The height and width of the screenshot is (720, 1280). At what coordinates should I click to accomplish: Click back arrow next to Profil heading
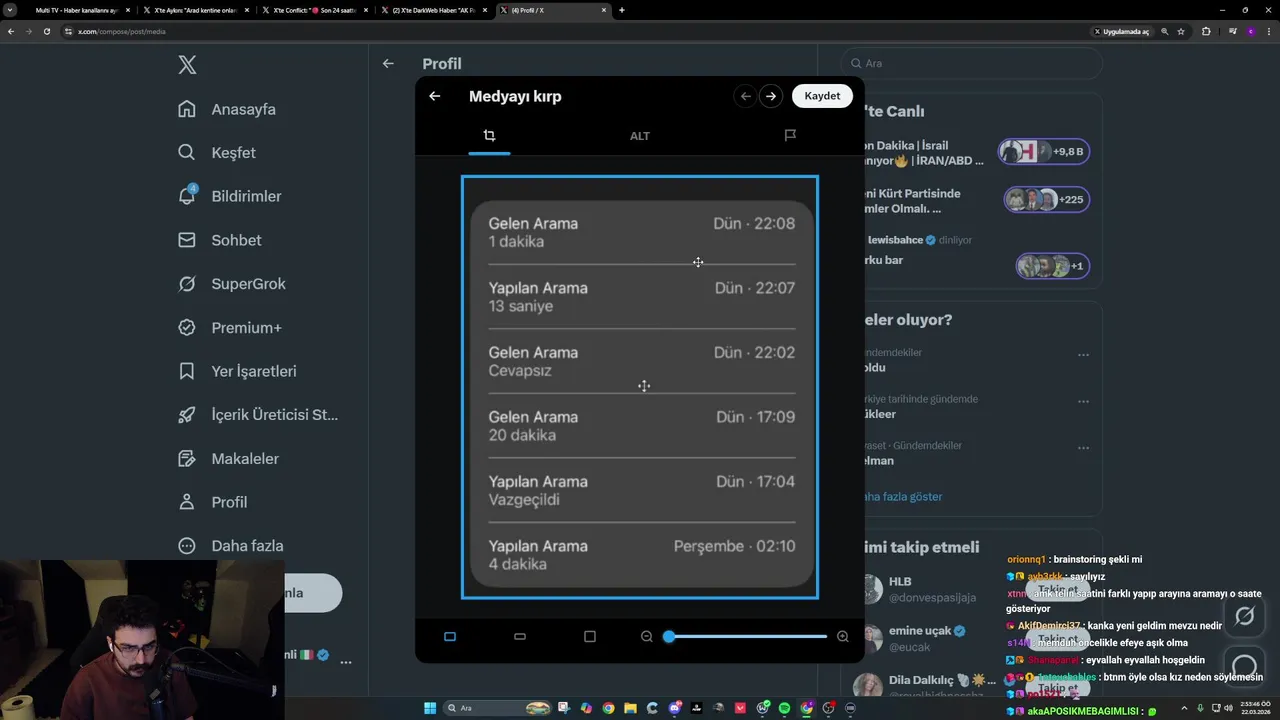coord(388,63)
